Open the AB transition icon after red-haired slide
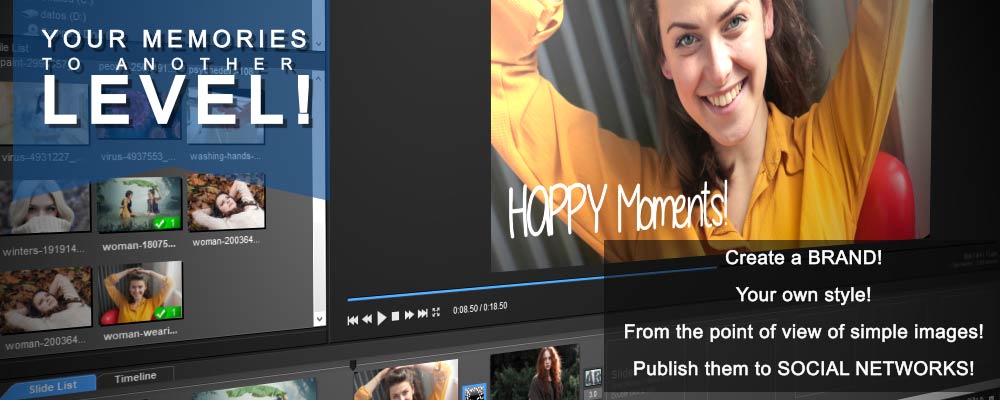 click(x=593, y=377)
